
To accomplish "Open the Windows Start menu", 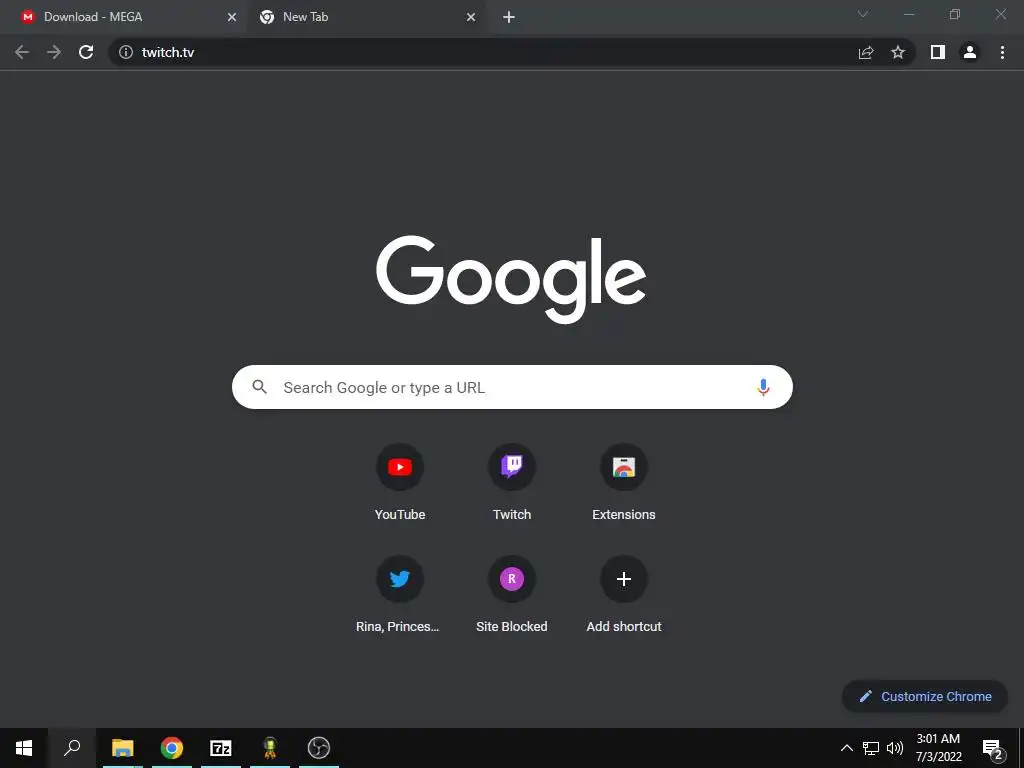I will pos(24,748).
